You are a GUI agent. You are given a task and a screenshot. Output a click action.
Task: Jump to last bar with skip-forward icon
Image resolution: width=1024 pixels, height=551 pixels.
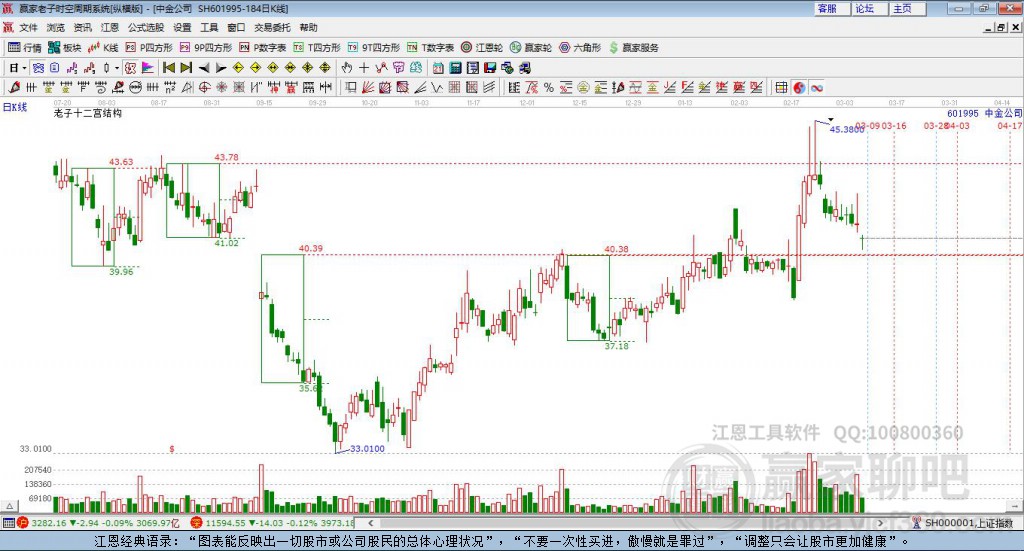coord(186,68)
